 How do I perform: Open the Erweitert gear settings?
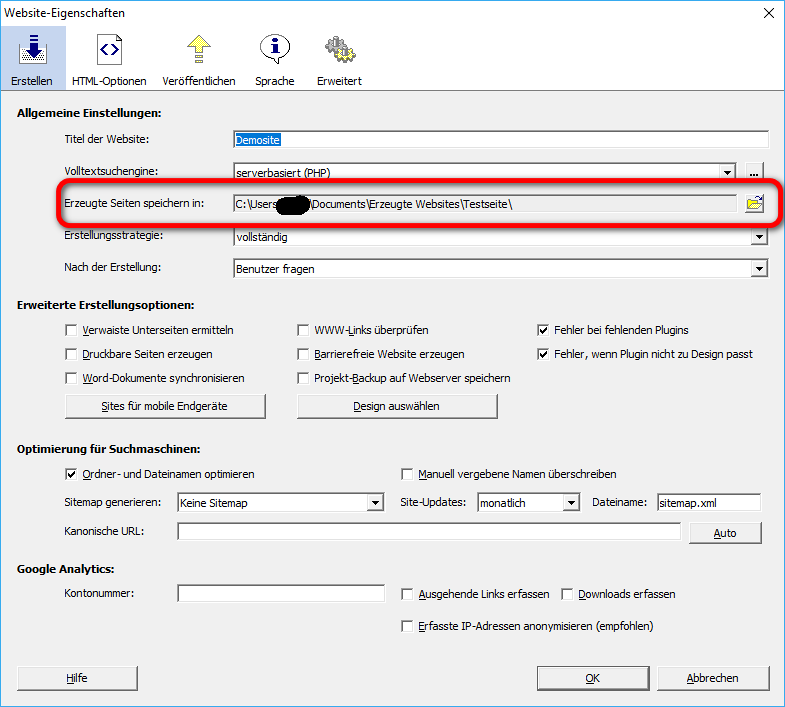[x=339, y=59]
